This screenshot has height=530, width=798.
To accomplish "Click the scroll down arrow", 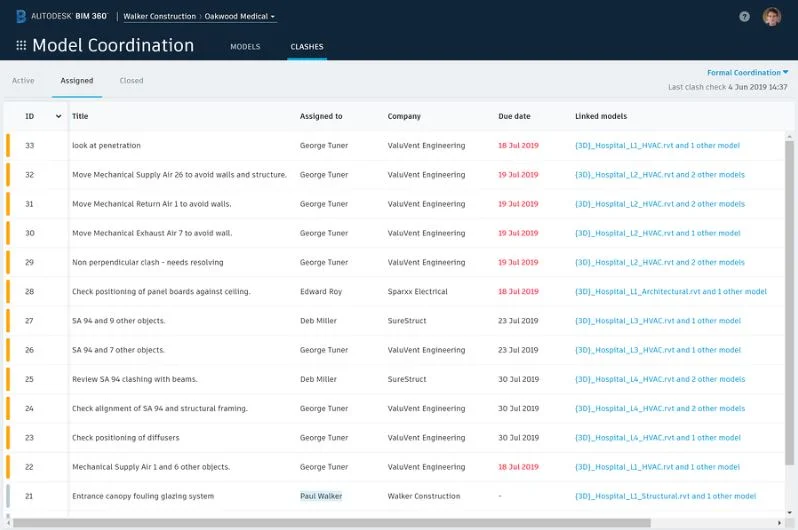I will click(x=789, y=513).
